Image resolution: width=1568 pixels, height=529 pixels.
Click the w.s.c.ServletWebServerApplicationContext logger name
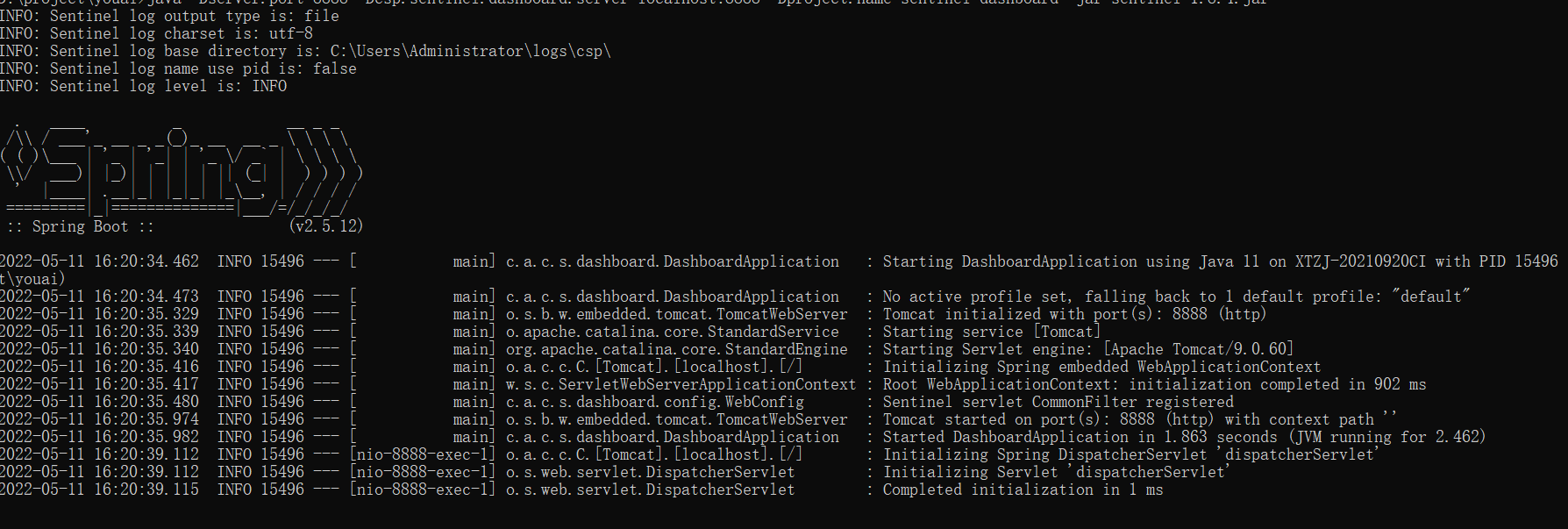681,384
